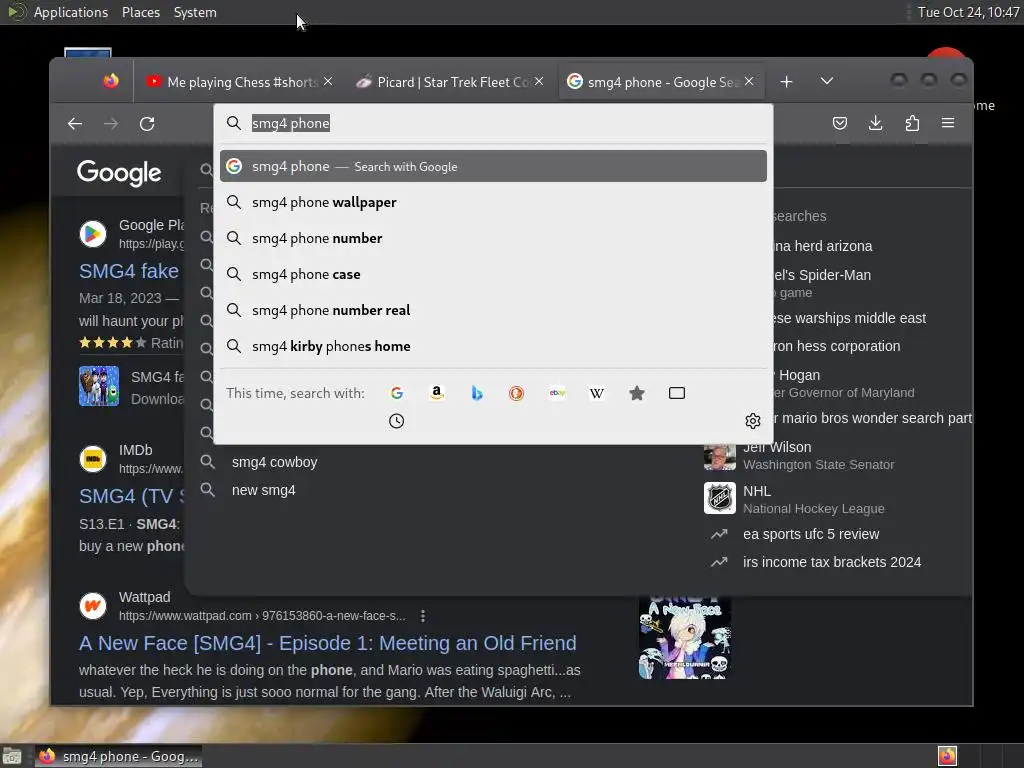The width and height of the screenshot is (1024, 768).
Task: Click trending search warships middle east
Action: pyautogui.click(x=849, y=318)
